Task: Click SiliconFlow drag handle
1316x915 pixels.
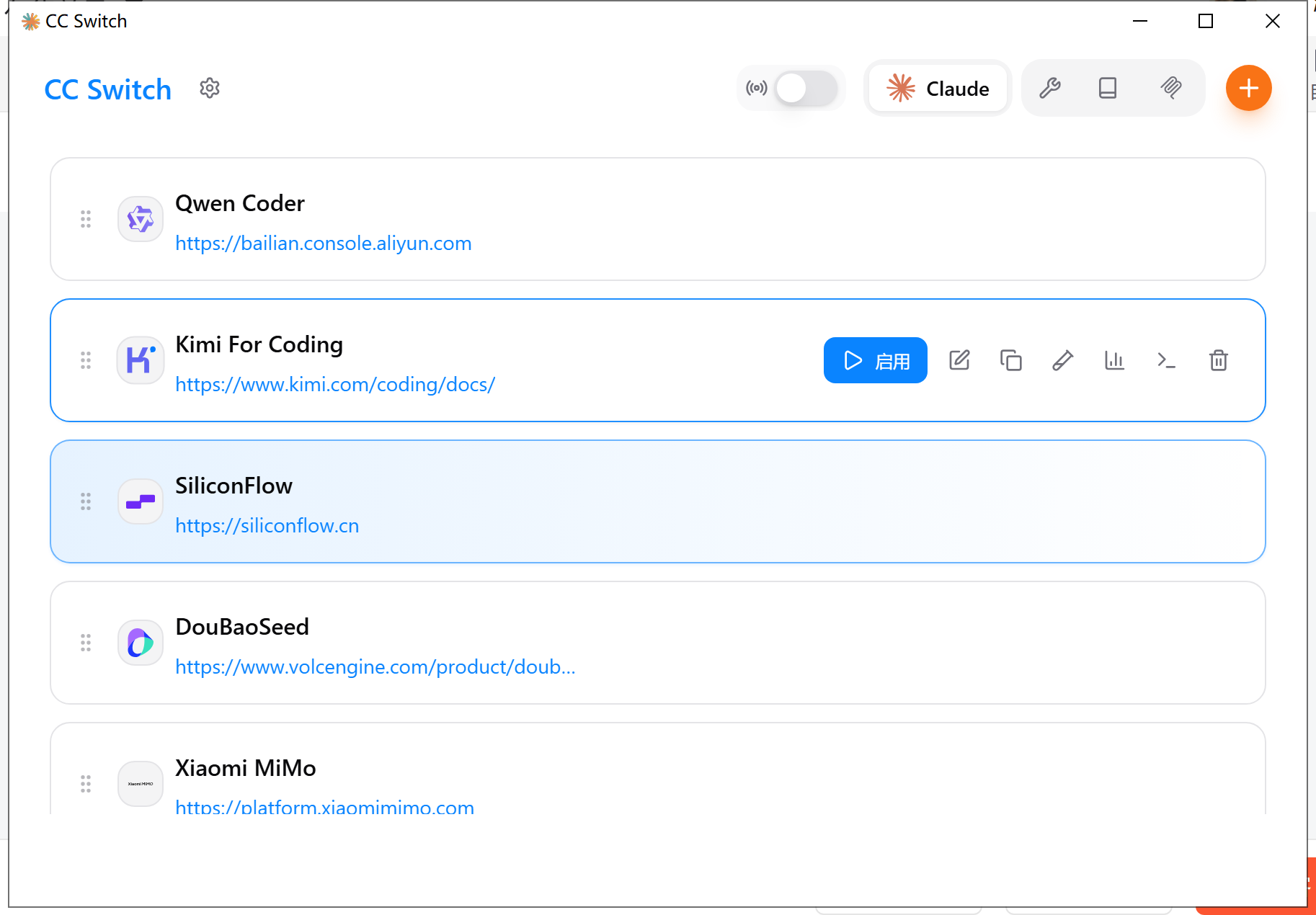Action: pos(86,501)
